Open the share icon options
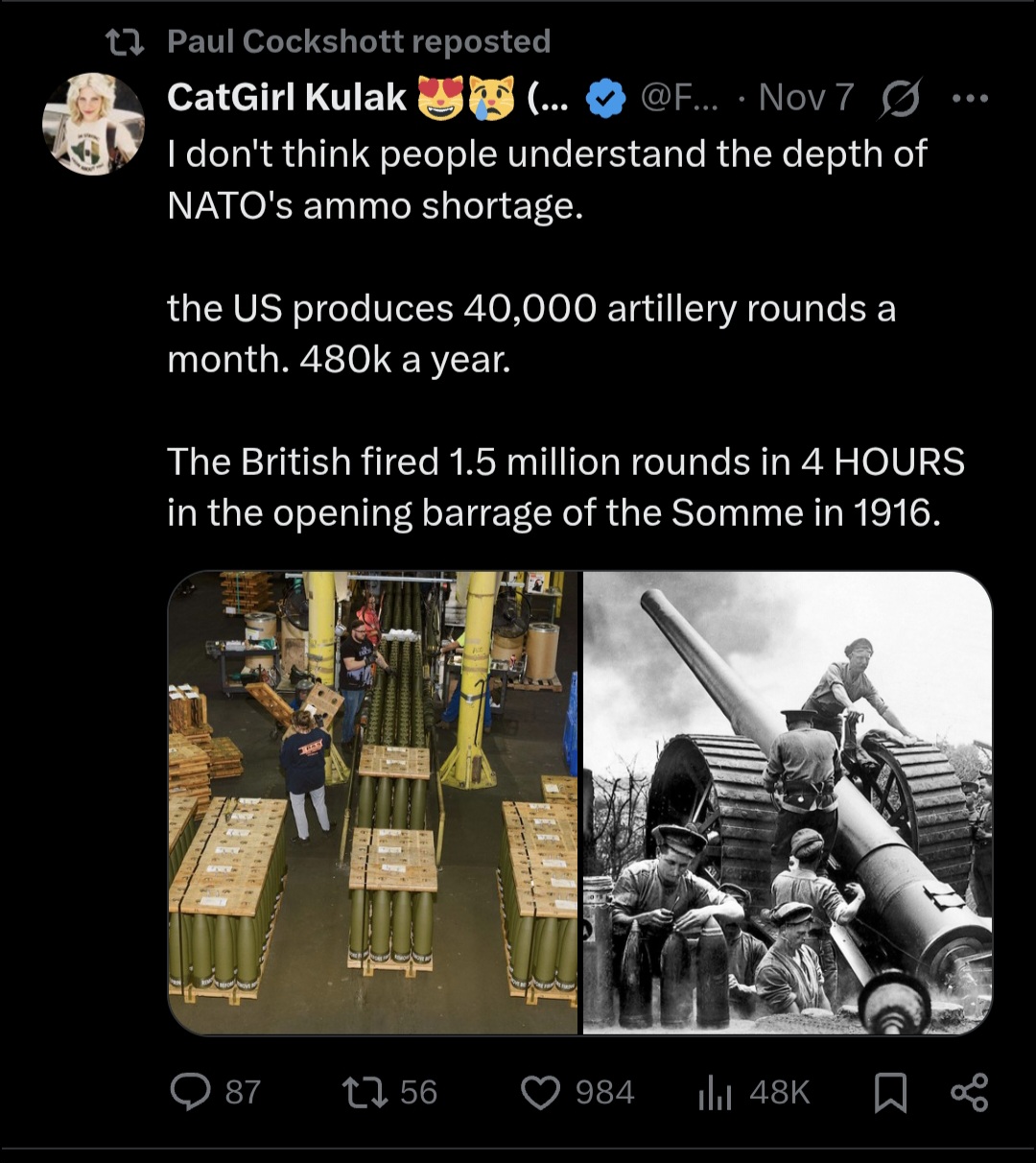This screenshot has width=1036, height=1163. pyautogui.click(x=969, y=1092)
